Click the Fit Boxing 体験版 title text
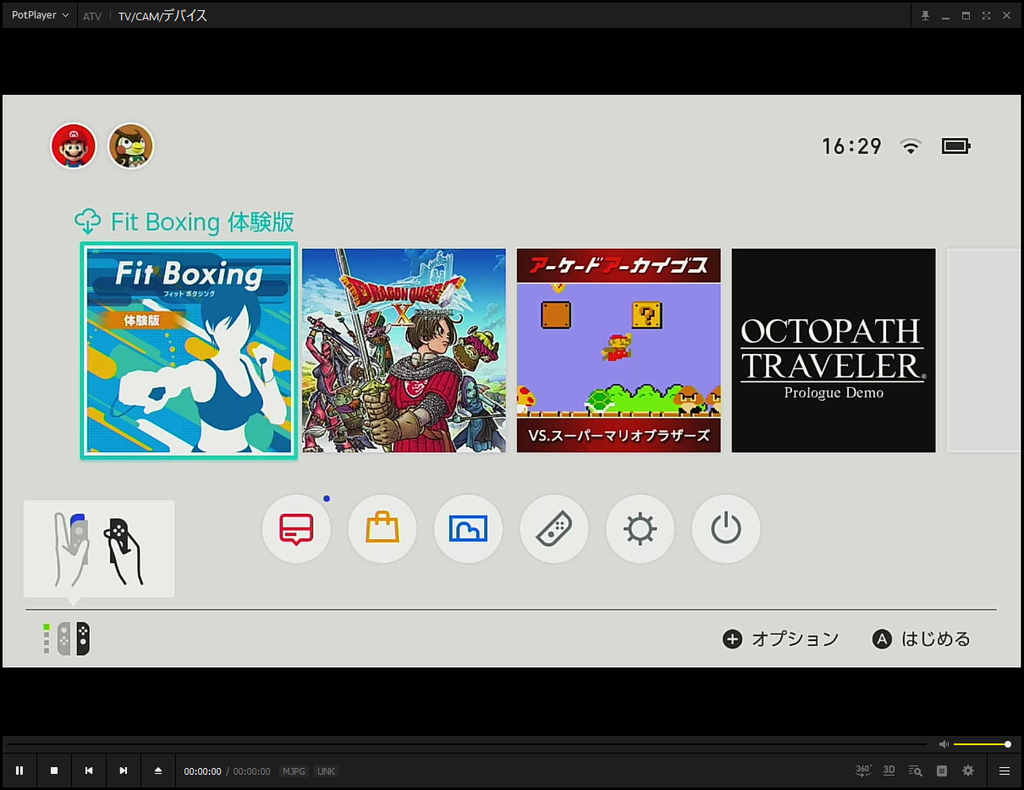Image resolution: width=1024 pixels, height=790 pixels. tap(202, 222)
